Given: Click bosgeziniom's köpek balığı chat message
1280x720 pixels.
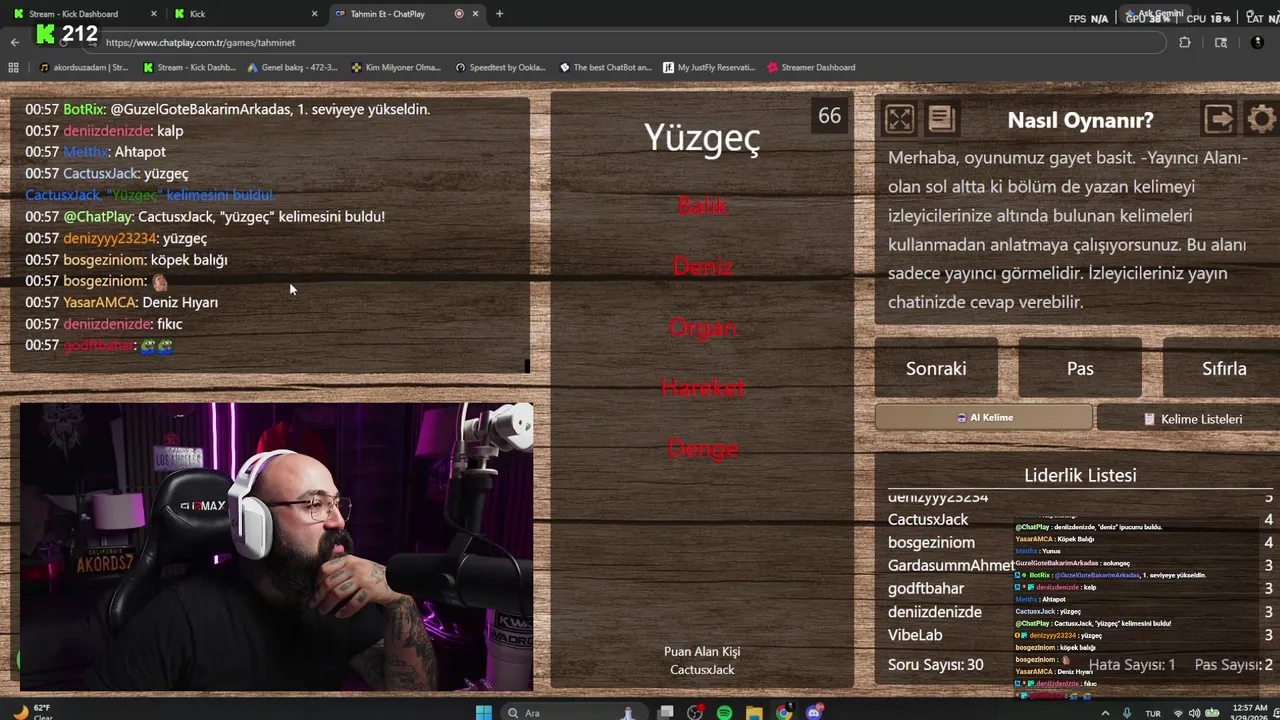Looking at the screenshot, I should [x=126, y=259].
